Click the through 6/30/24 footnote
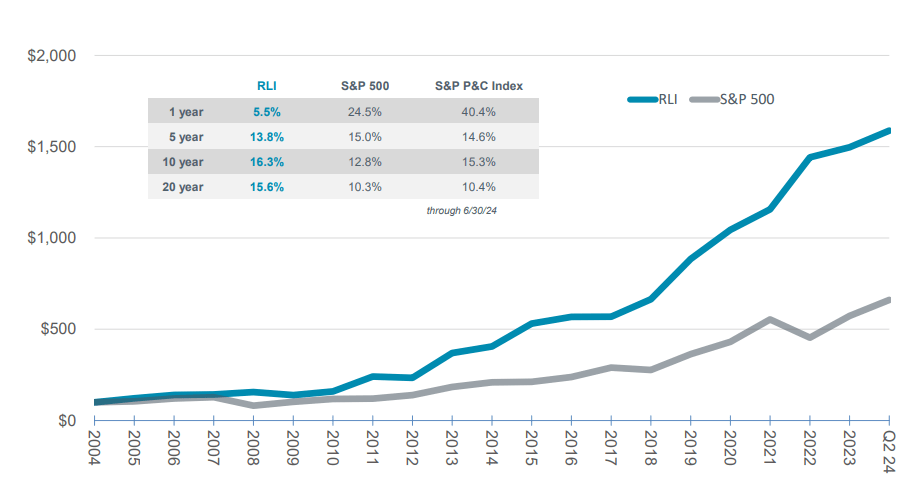 point(462,212)
